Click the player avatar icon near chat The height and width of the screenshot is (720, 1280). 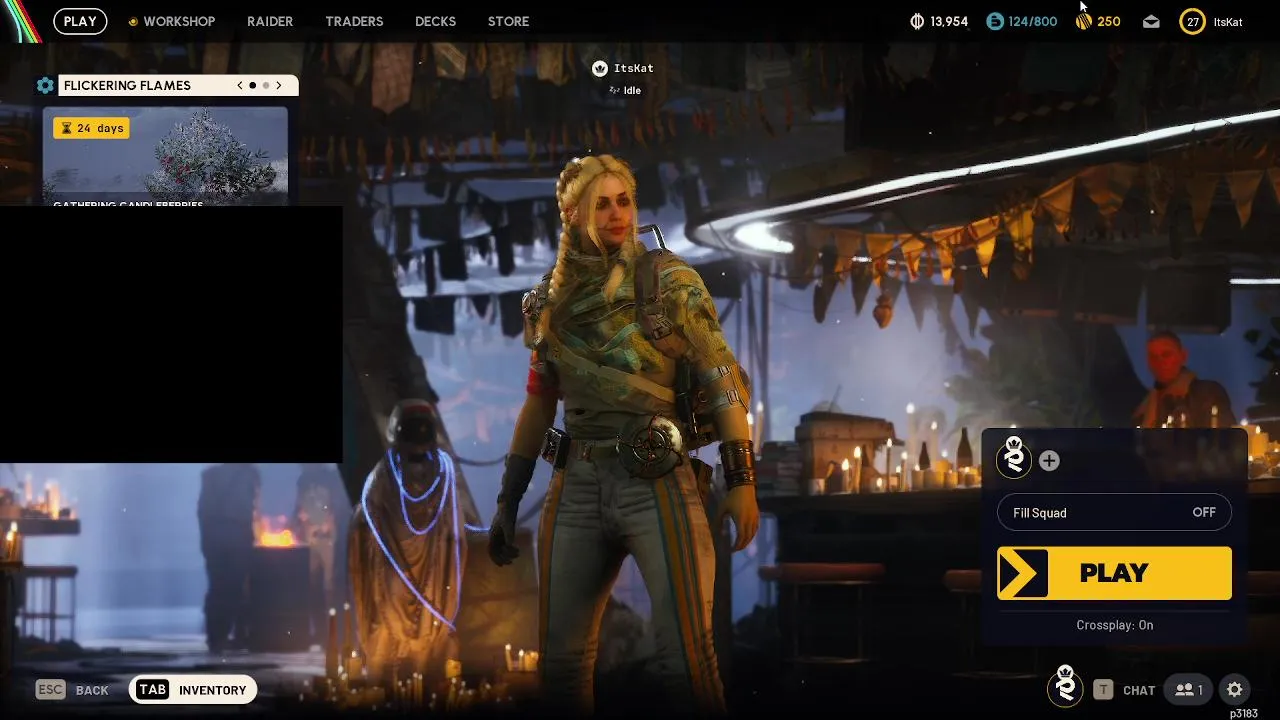pos(1065,686)
